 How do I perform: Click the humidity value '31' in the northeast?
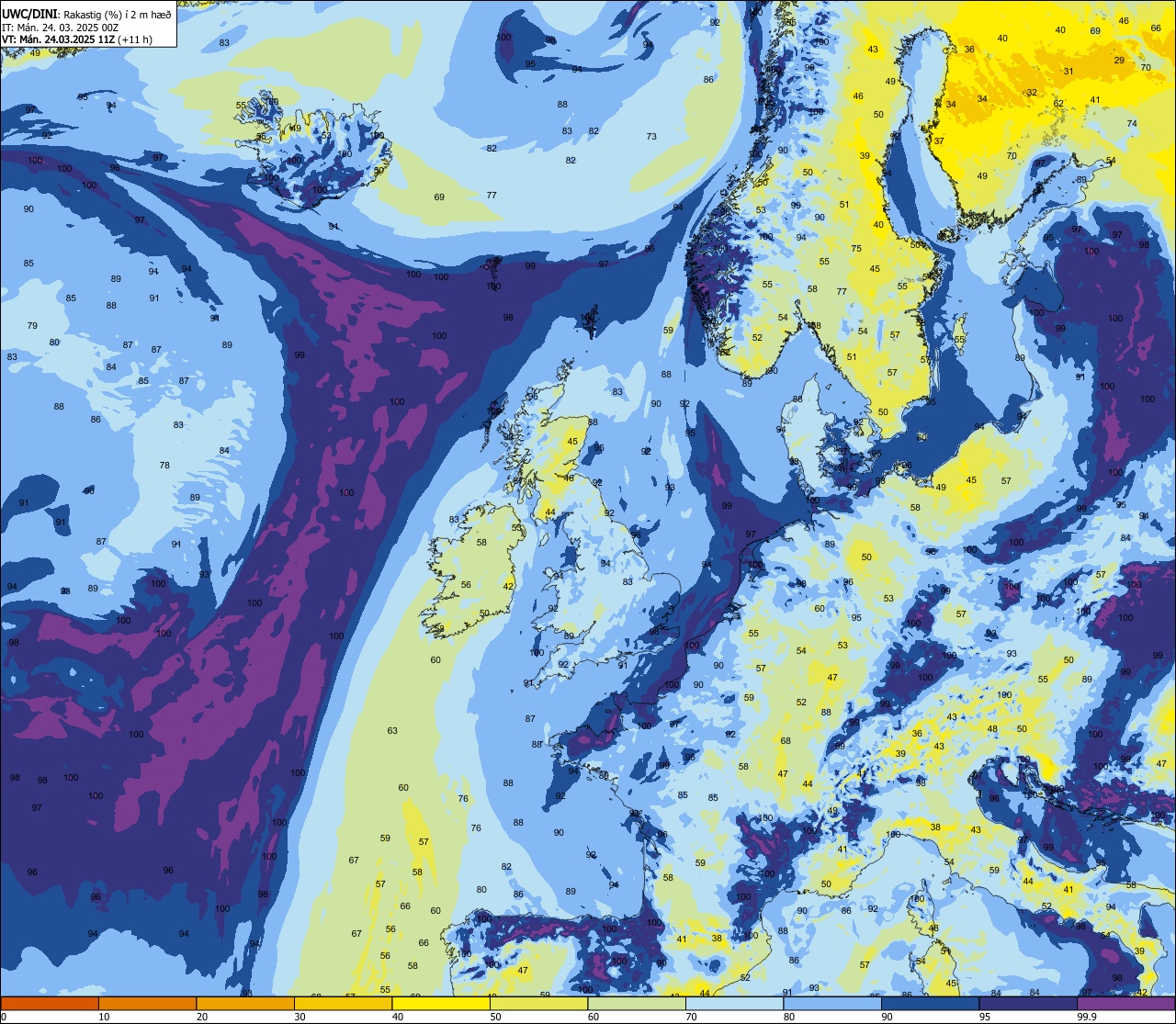[x=1069, y=72]
